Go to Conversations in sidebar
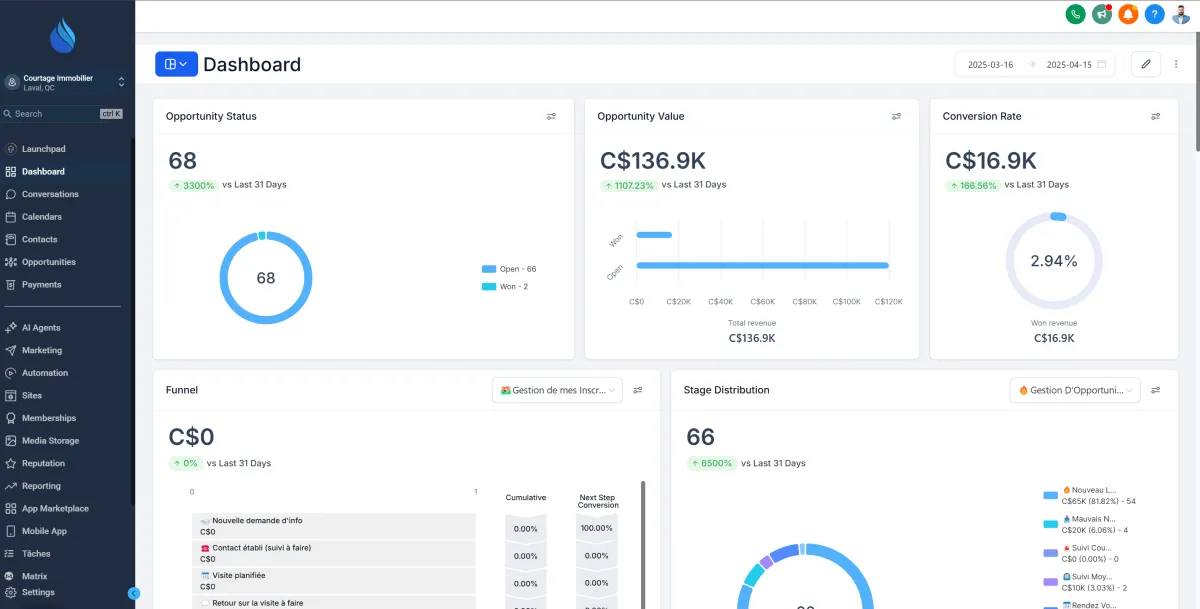 click(x=50, y=194)
